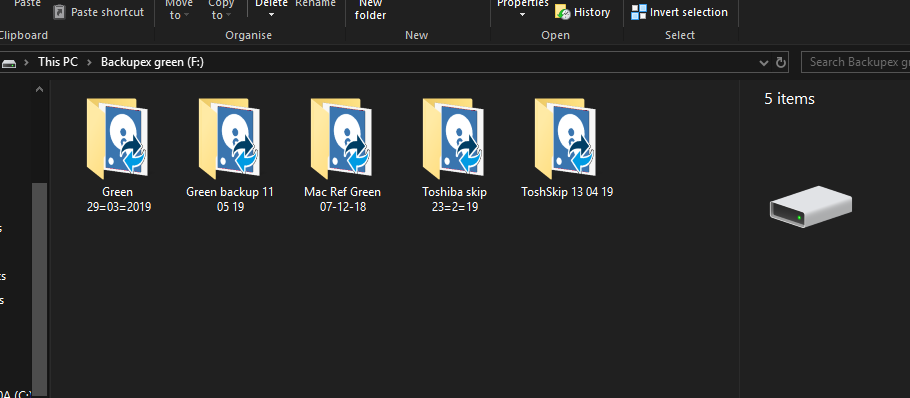Image resolution: width=910 pixels, height=398 pixels.
Task: Open the Move to dropdown
Action: pos(178,10)
